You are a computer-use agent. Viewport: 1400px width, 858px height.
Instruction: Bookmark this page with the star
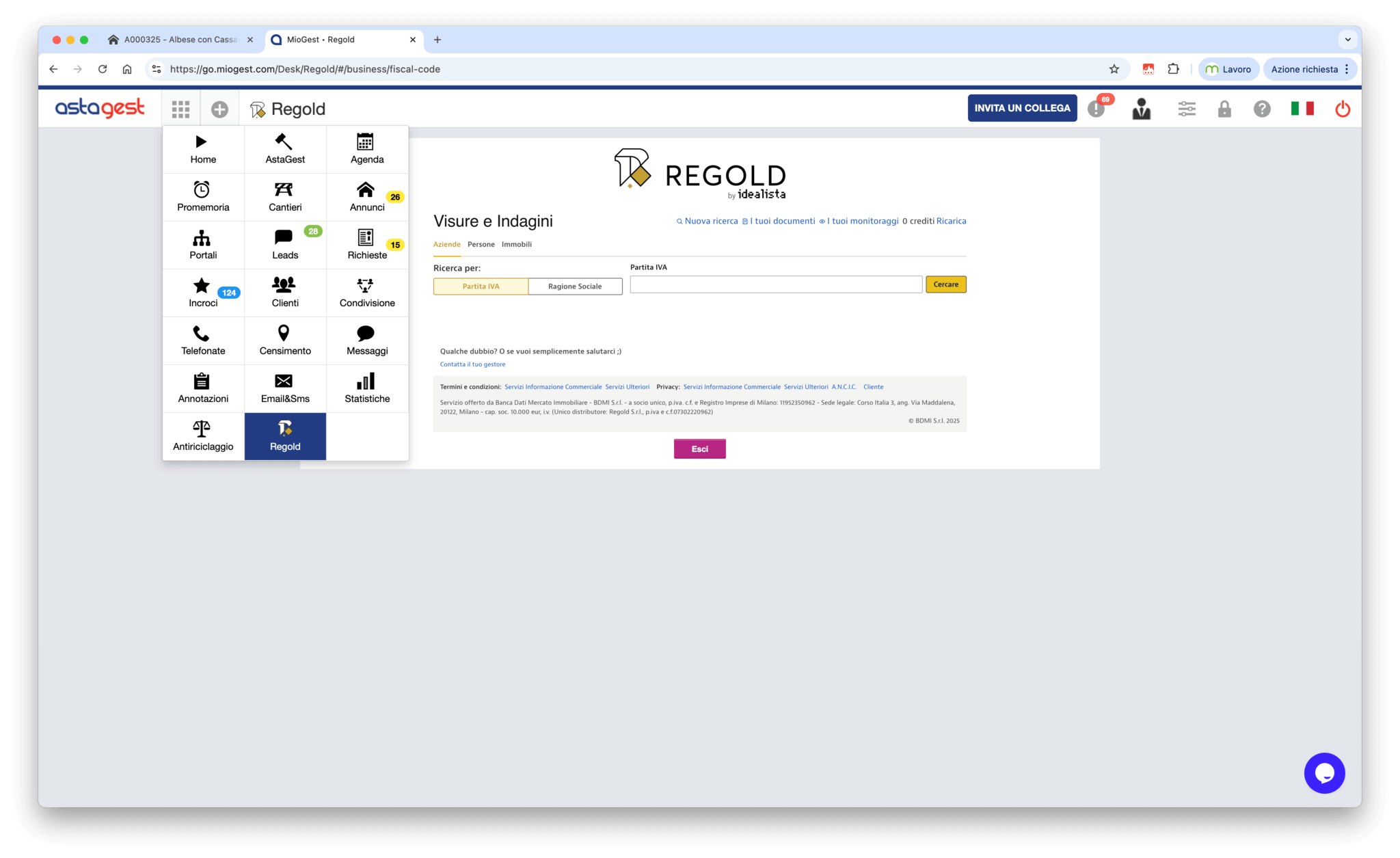coord(1114,69)
